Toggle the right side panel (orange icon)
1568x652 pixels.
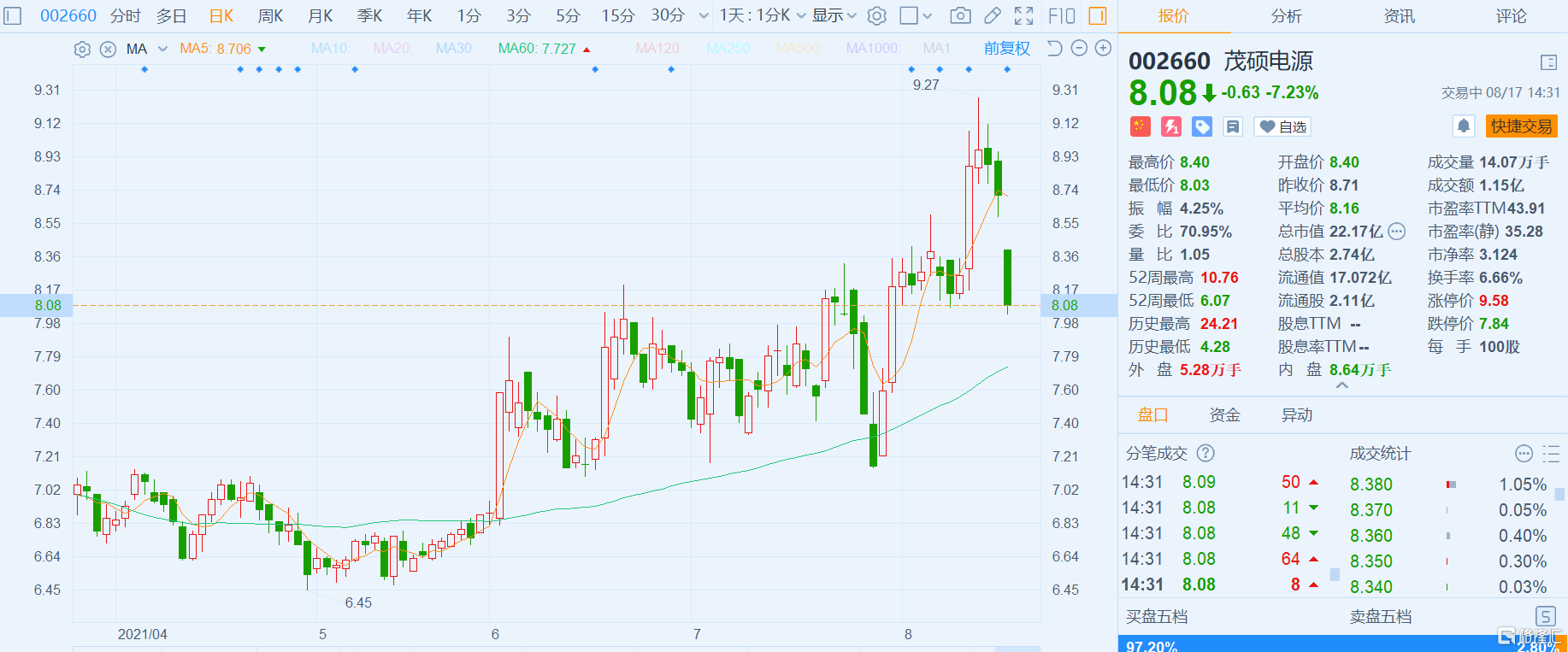[1098, 15]
